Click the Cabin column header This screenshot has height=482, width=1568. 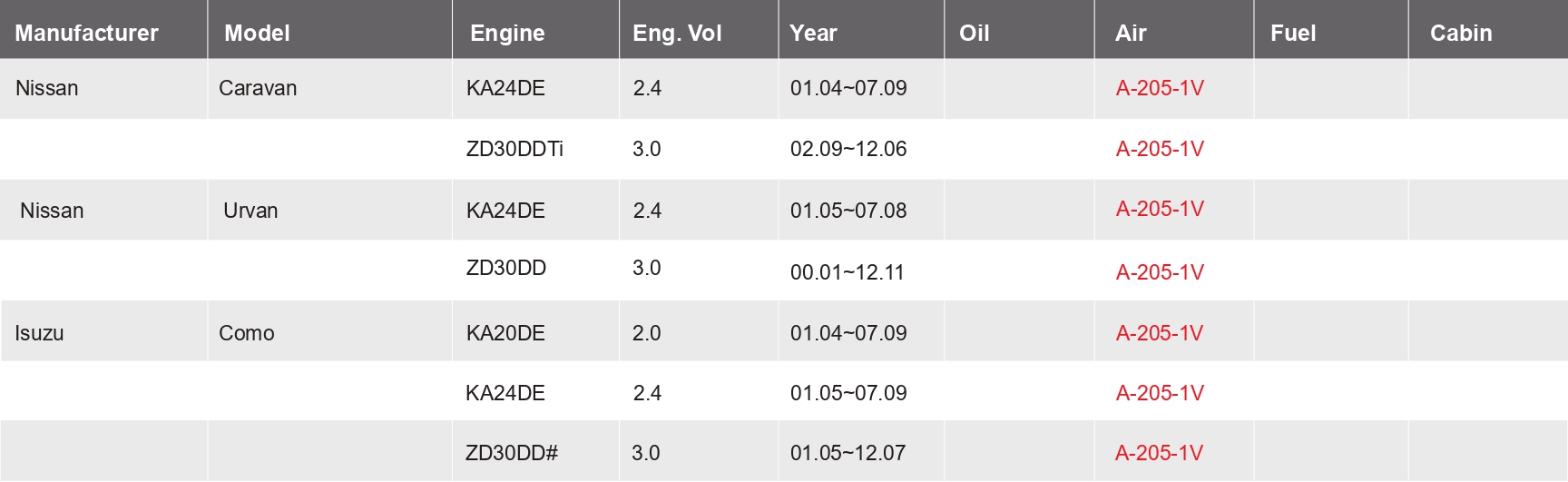(1461, 33)
